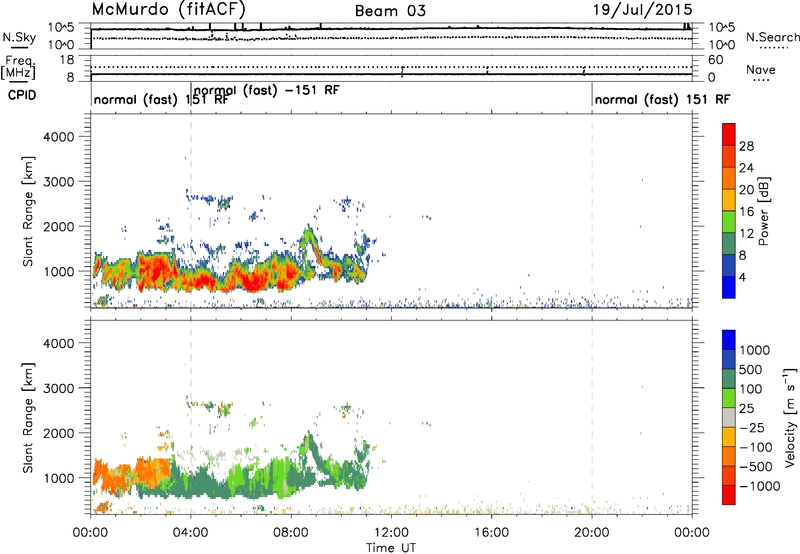Click the '1000' Velocity colorbar value
Viewport: 800px width, 554px height.
coord(754,350)
